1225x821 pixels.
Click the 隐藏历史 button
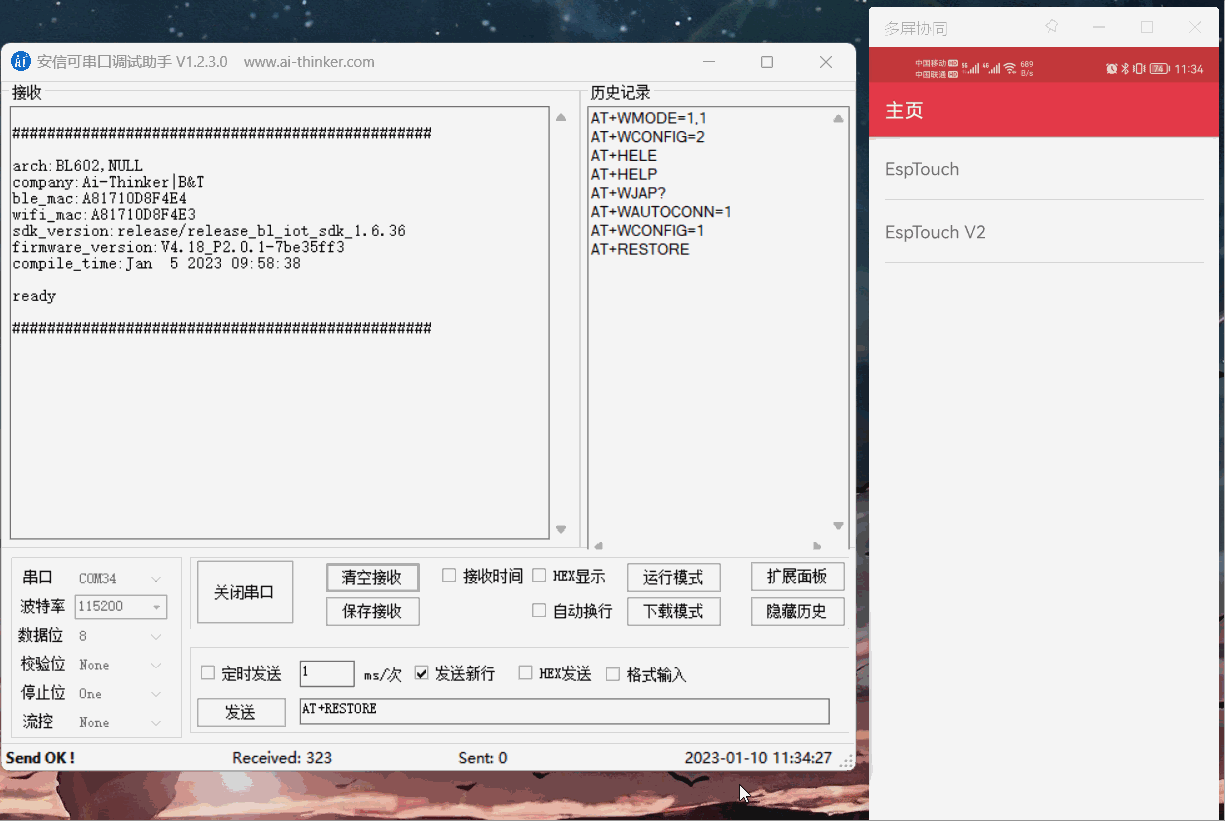coord(798,611)
